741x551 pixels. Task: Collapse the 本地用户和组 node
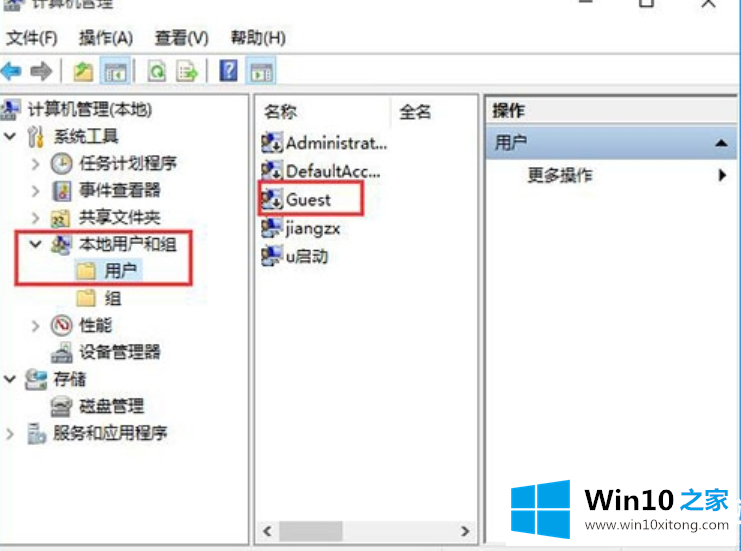35,244
